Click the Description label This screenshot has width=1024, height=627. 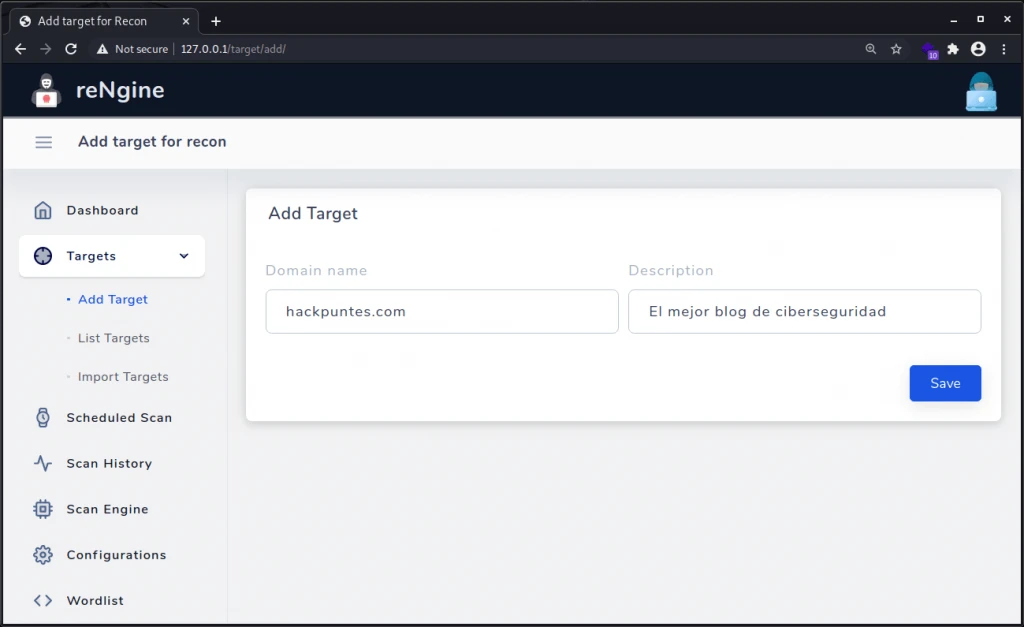tap(671, 270)
